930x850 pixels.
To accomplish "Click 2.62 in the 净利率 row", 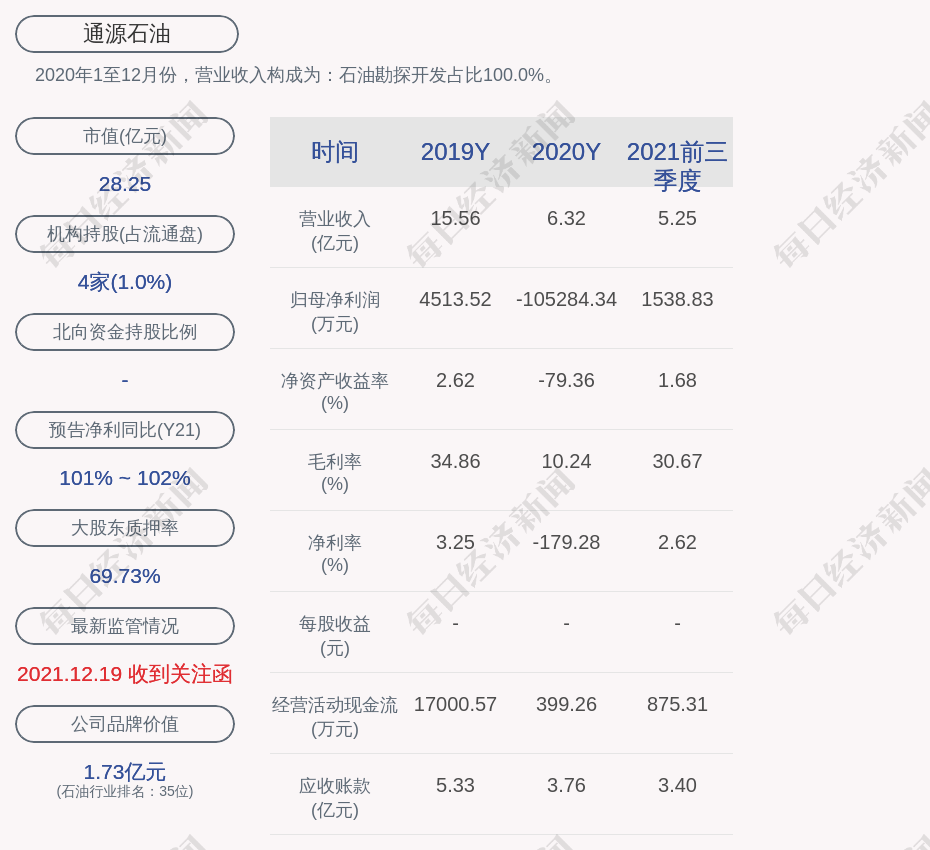I will click(677, 542).
